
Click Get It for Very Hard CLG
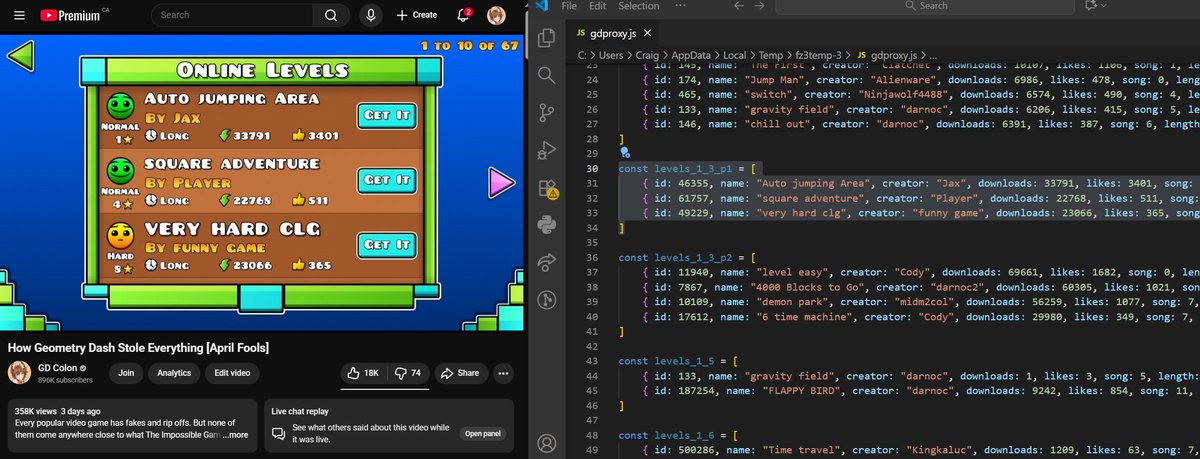pyautogui.click(x=387, y=244)
